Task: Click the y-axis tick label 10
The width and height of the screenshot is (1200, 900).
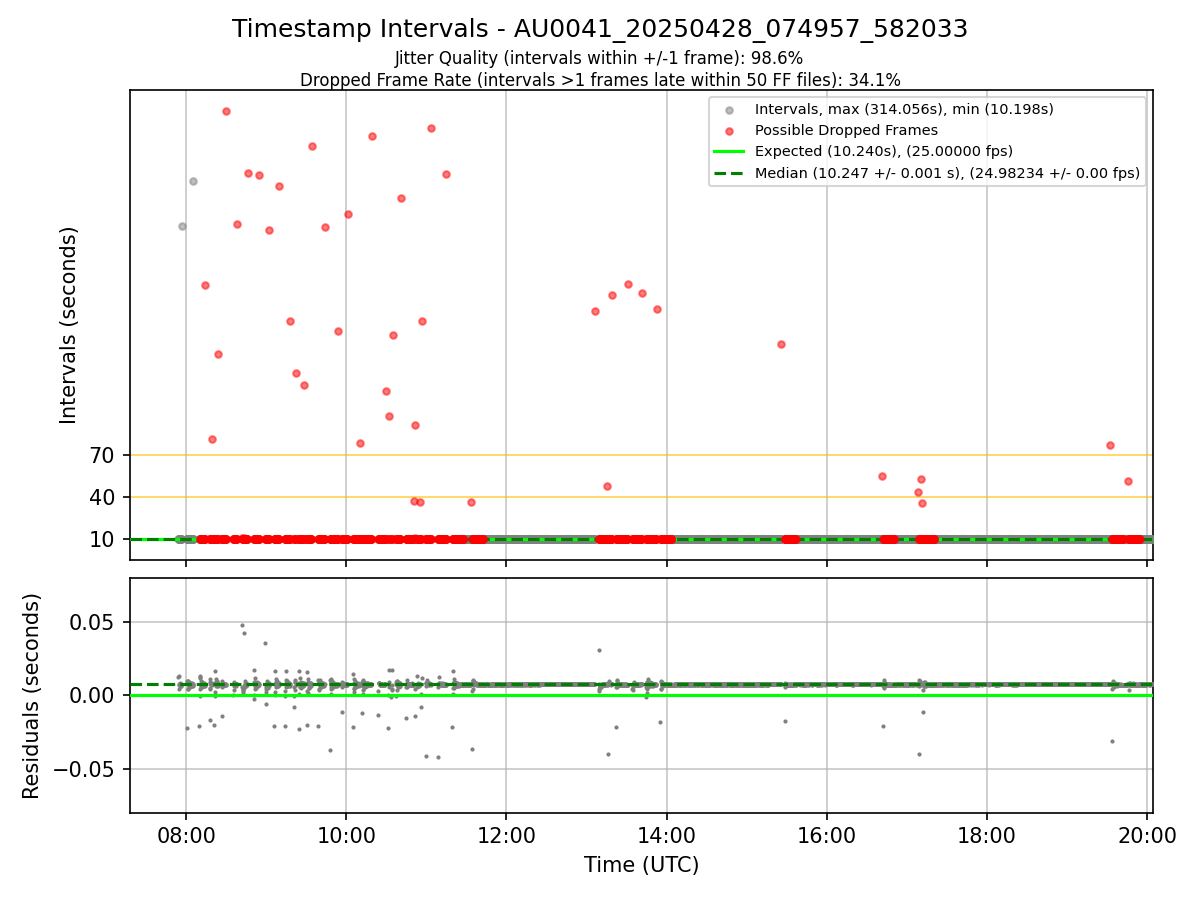Action: (102, 539)
